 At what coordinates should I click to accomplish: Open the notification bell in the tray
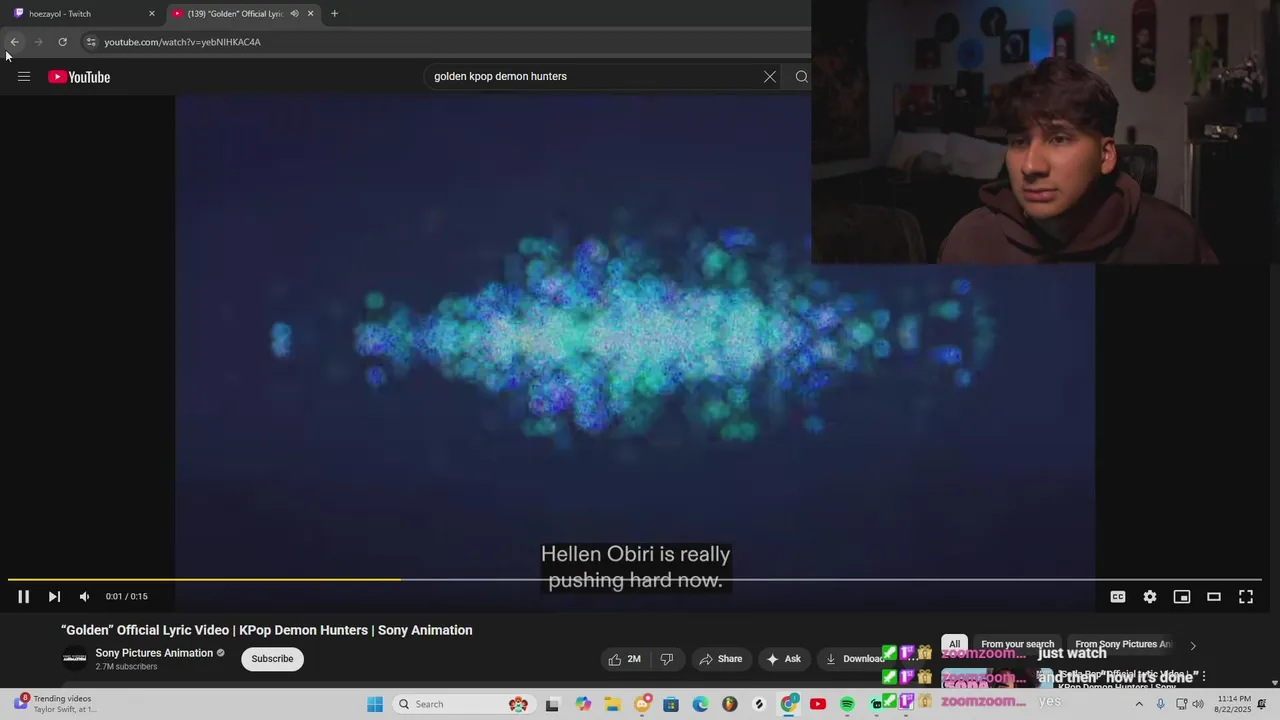[1262, 704]
